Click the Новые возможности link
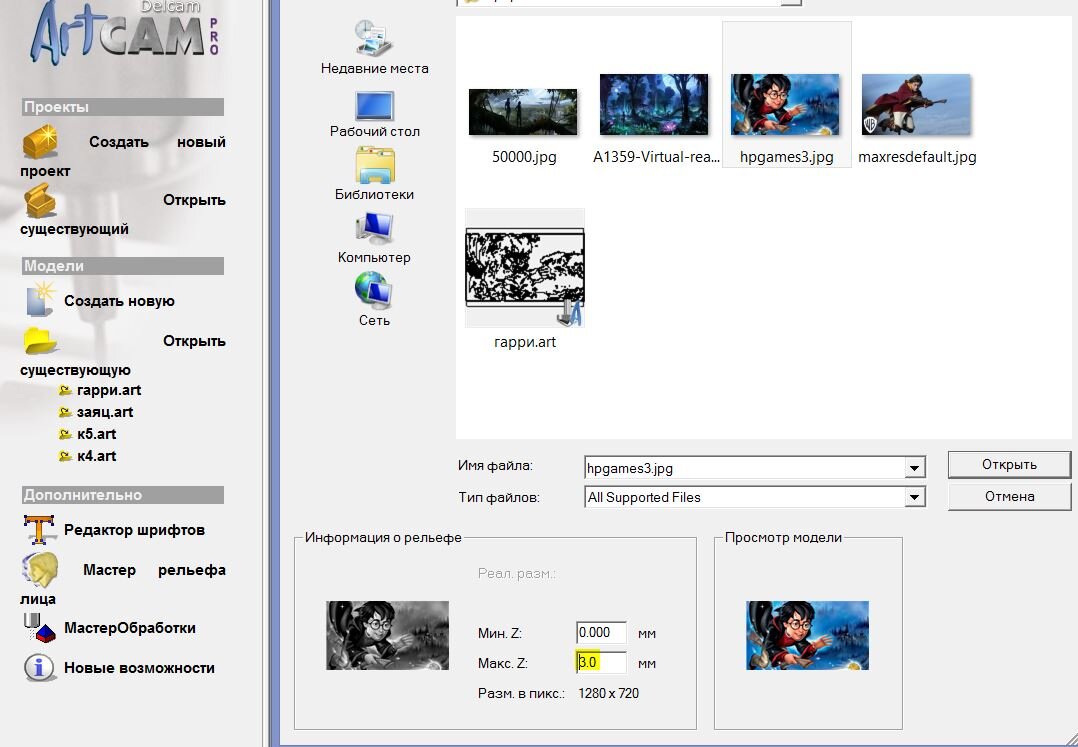Image resolution: width=1078 pixels, height=747 pixels. 139,668
